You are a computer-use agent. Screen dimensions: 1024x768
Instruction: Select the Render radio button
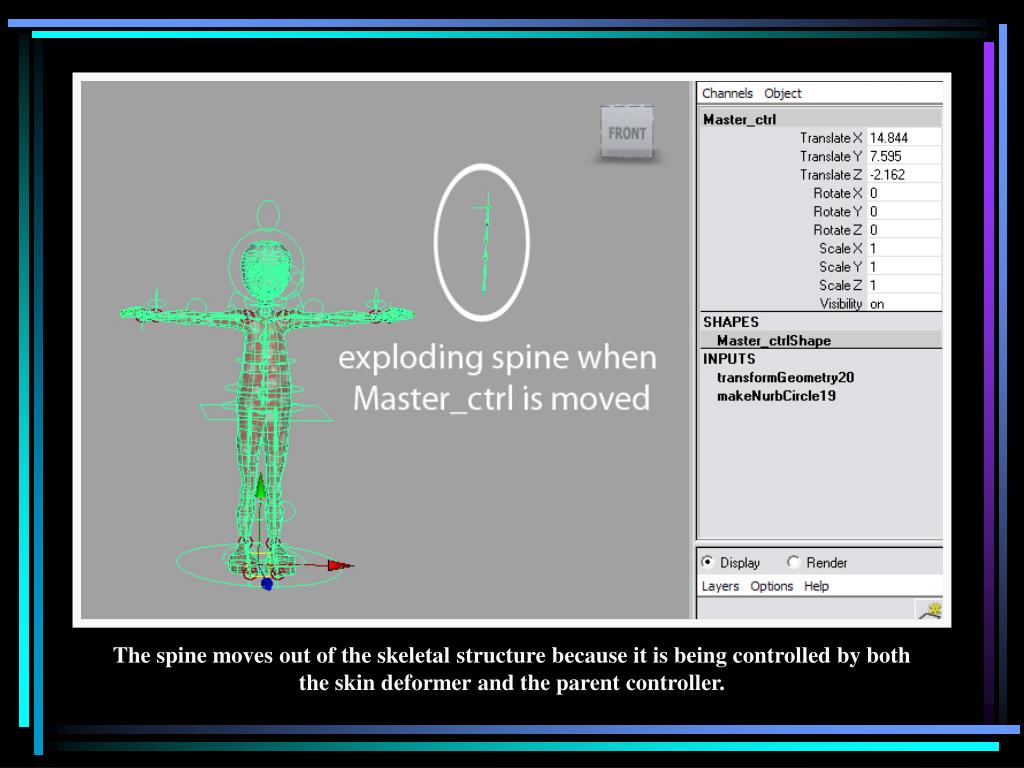click(793, 562)
